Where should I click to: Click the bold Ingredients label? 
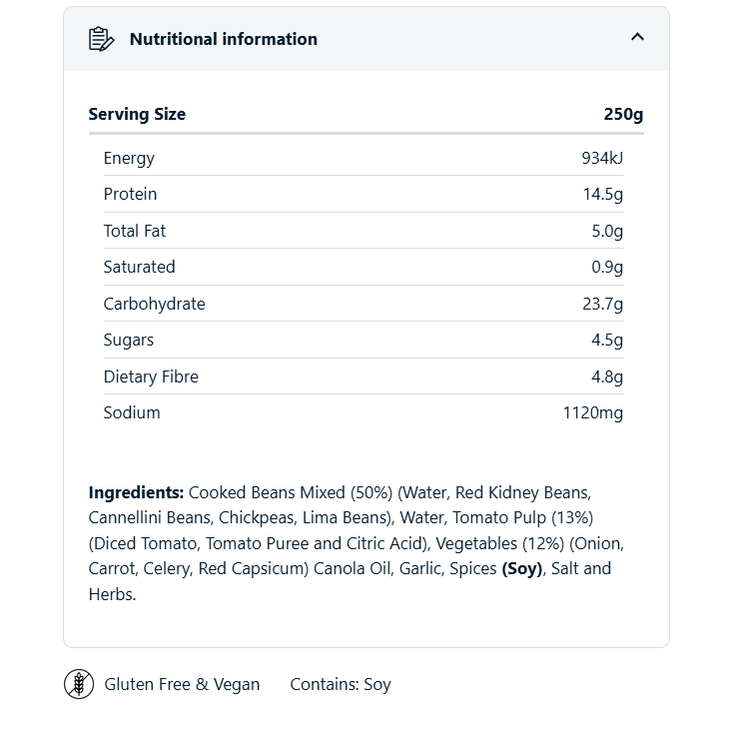[136, 492]
